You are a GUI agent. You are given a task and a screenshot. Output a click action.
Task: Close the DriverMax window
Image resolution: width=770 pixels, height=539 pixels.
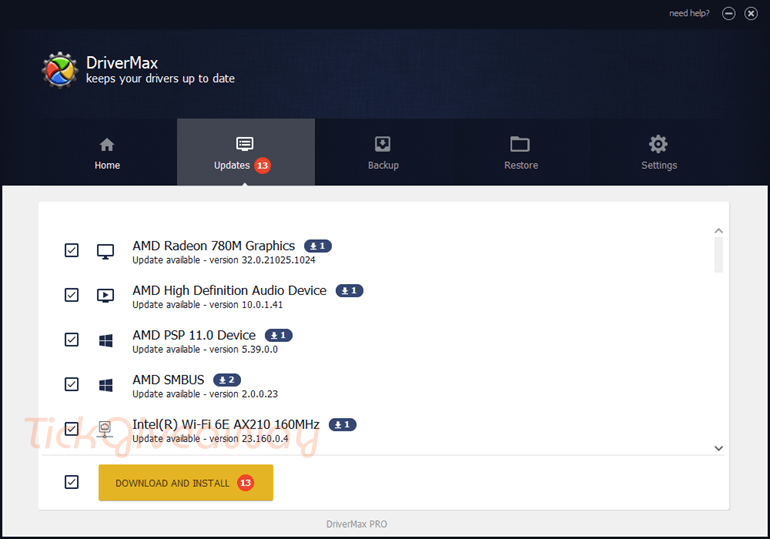point(751,14)
